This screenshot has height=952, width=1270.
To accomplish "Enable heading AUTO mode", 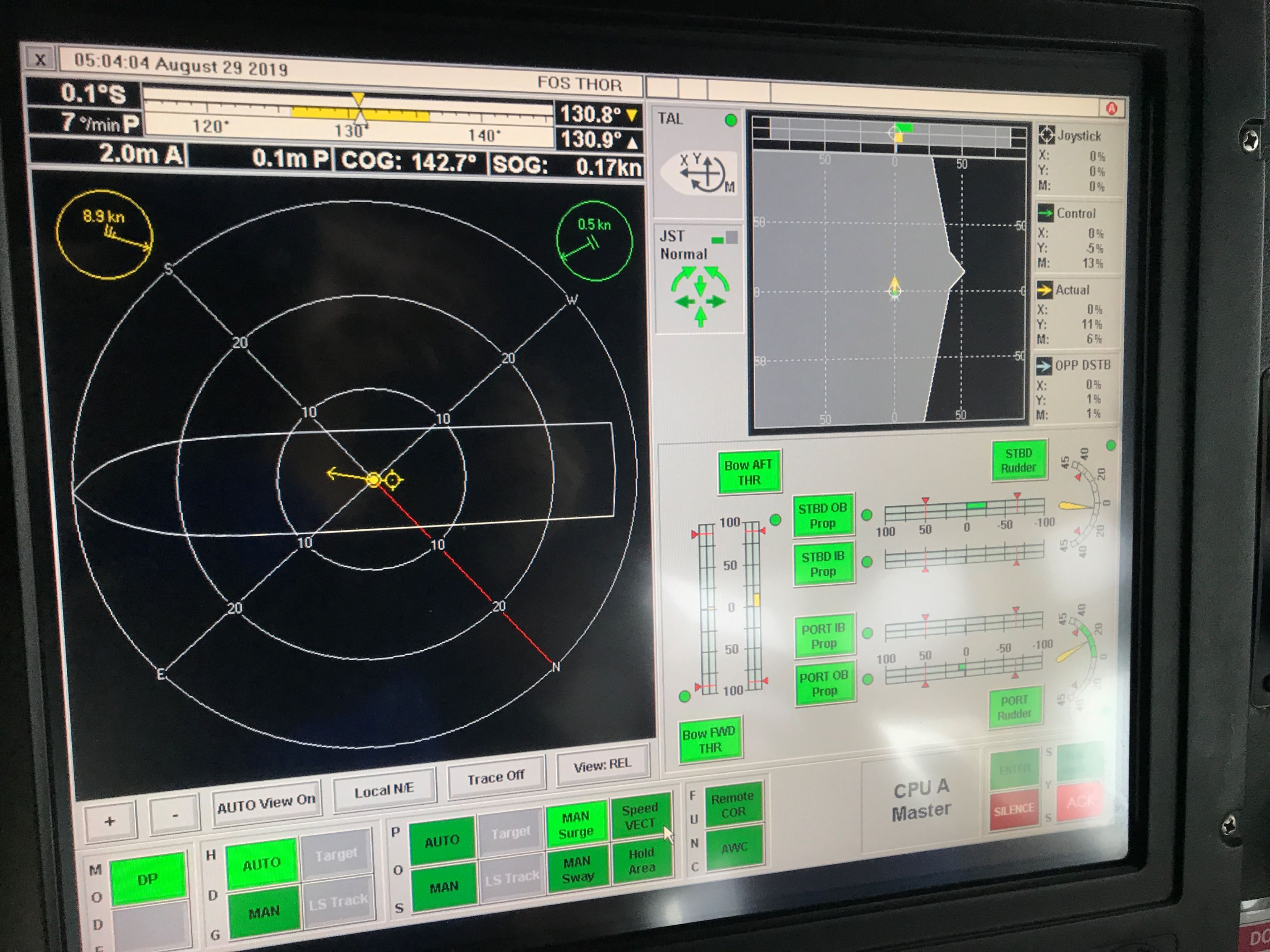I will pos(262,864).
